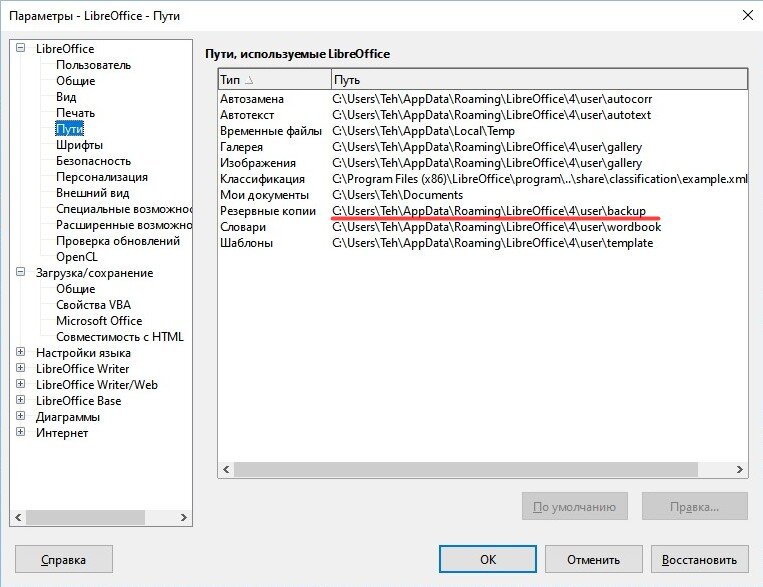
Task: Open Общие under Загрузка/сохранение
Action: [75, 289]
